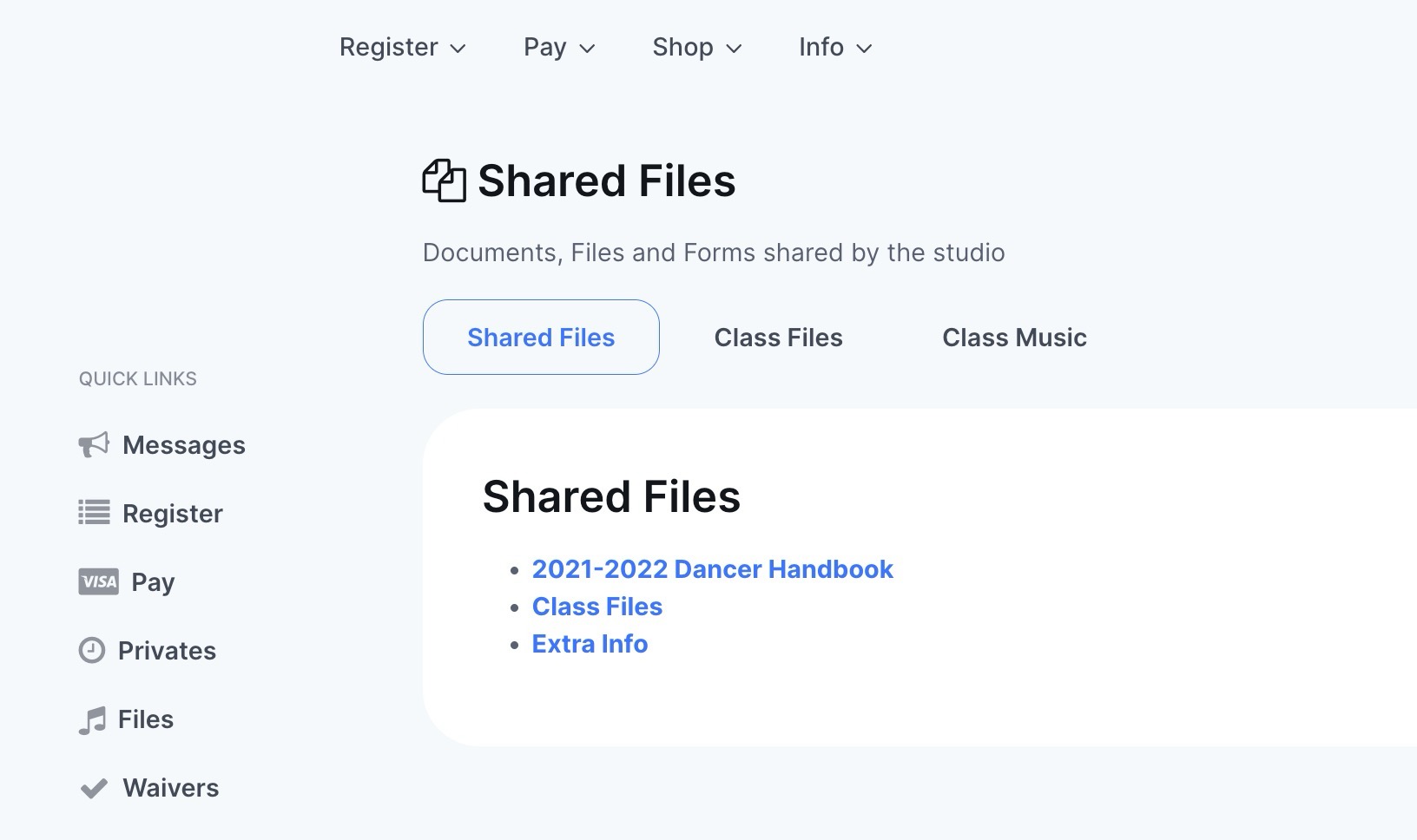Expand the Shop menu chevron
This screenshot has width=1417, height=840.
point(734,48)
